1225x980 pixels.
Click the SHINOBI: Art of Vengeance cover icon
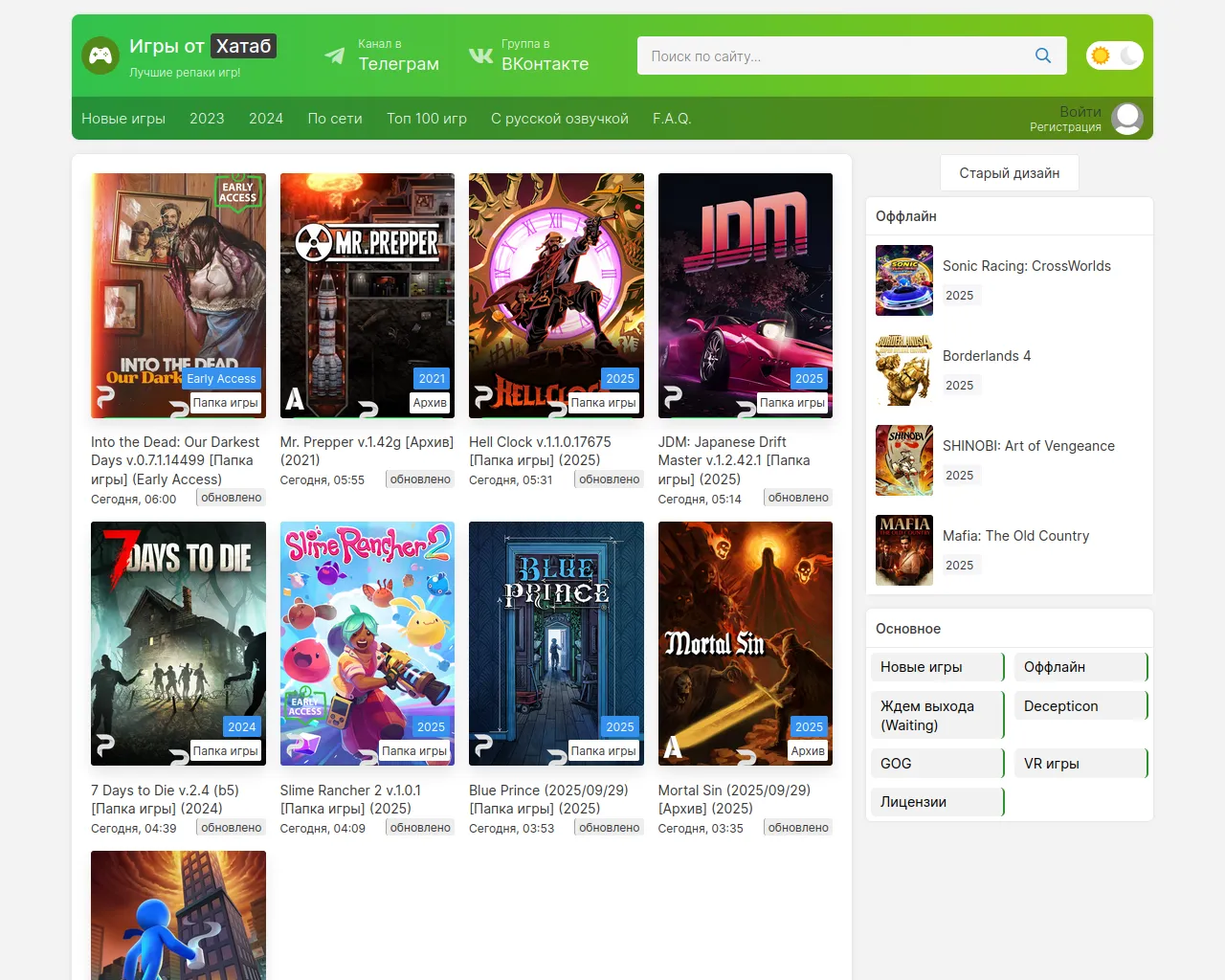[x=903, y=460]
